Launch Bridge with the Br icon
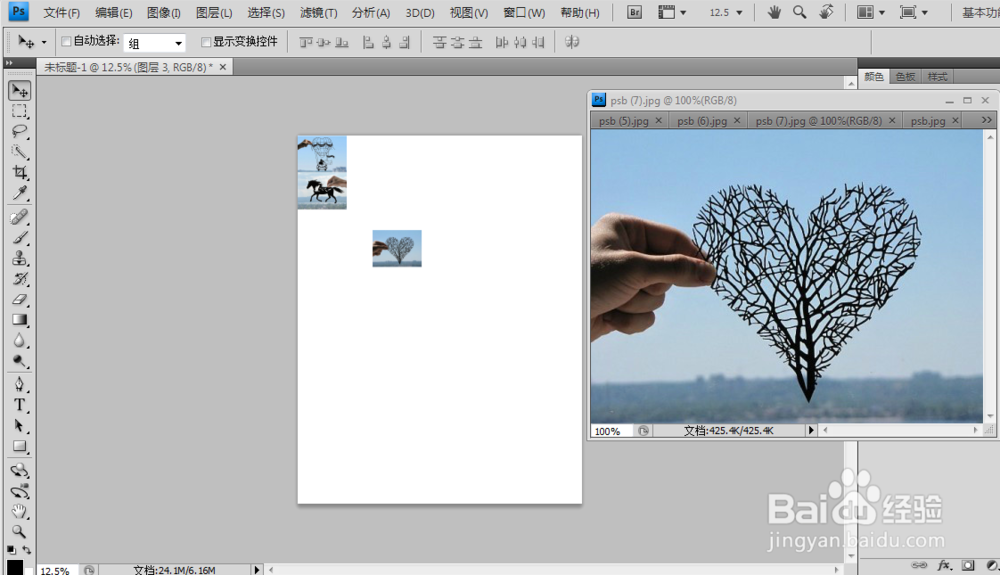 point(634,12)
